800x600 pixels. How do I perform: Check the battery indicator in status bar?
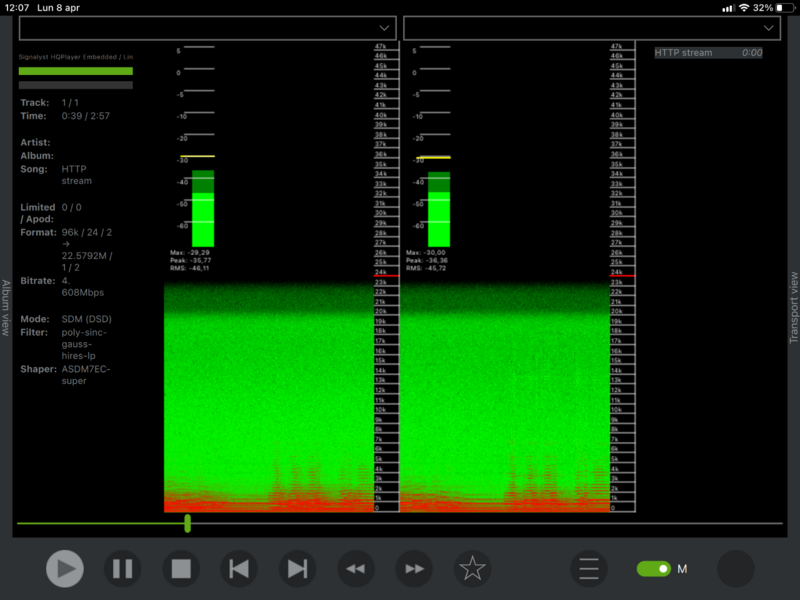(x=781, y=7)
